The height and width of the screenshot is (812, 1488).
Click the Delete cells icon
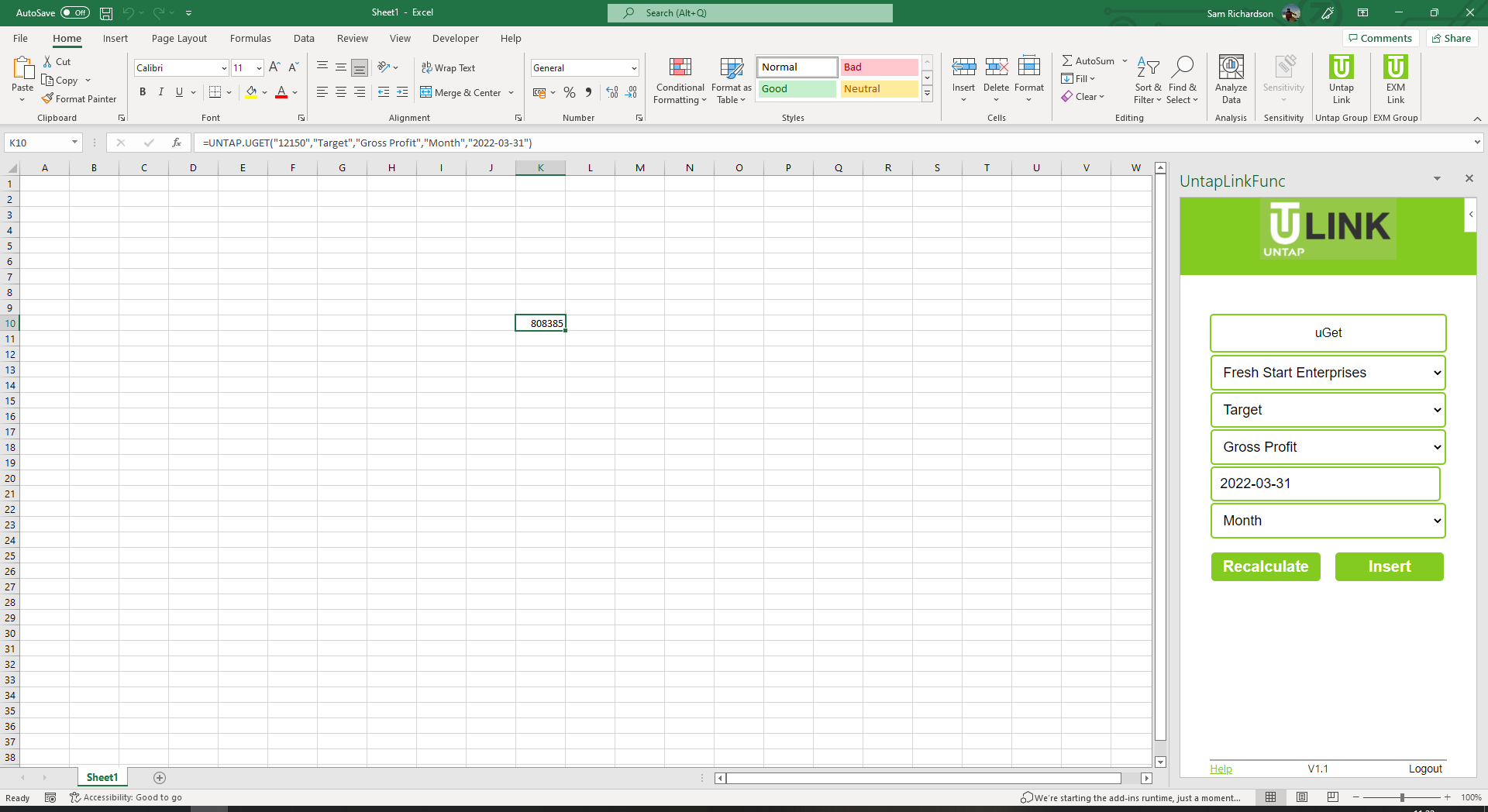tap(997, 67)
